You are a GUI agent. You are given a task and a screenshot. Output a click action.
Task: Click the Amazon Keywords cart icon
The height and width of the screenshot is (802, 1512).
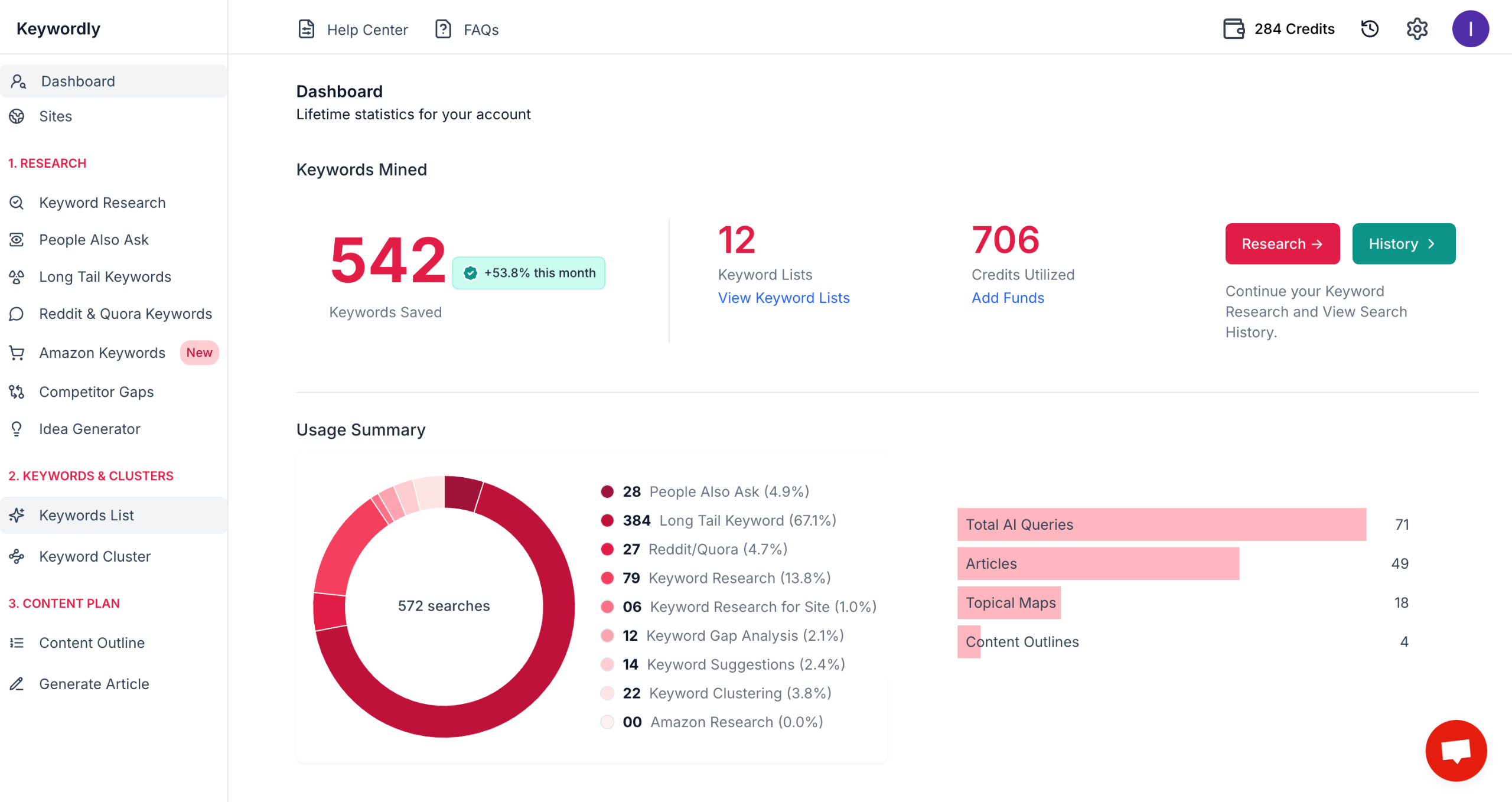[x=17, y=353]
